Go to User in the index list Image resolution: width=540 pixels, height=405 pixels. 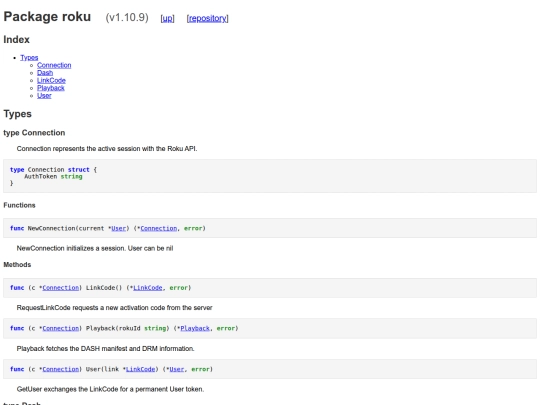44,95
